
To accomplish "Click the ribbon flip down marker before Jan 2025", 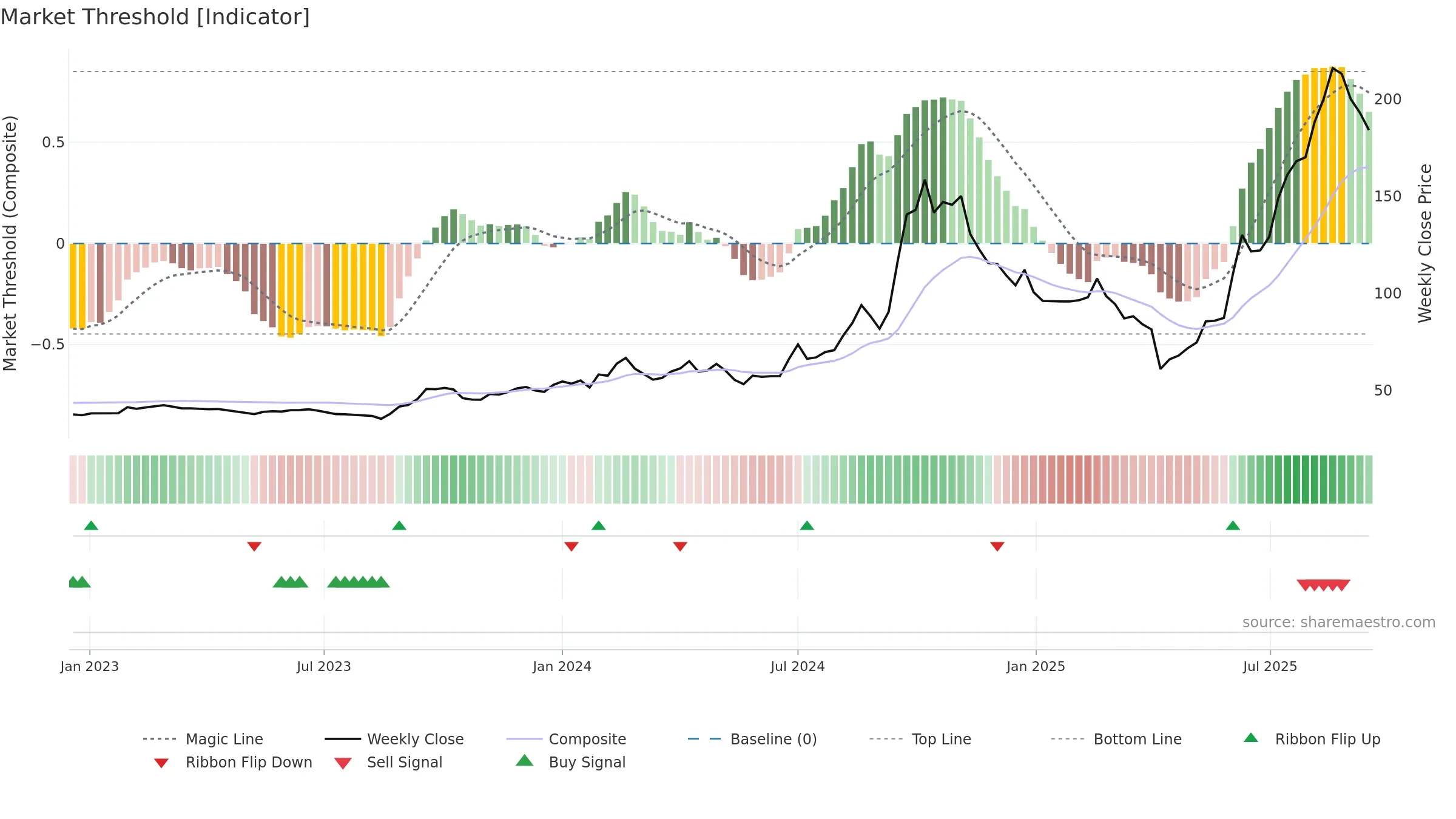I will tap(997, 547).
